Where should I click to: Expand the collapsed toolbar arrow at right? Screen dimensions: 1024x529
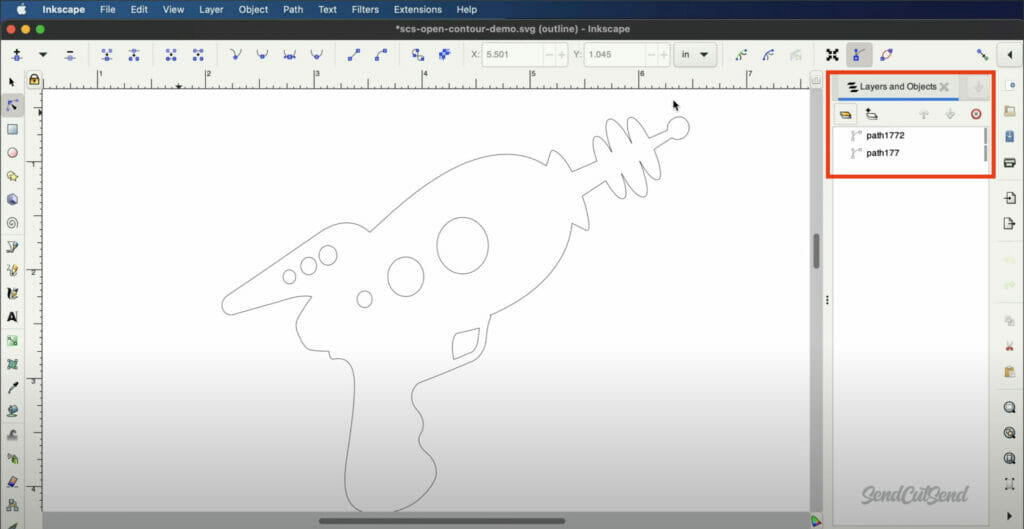tap(1010, 54)
